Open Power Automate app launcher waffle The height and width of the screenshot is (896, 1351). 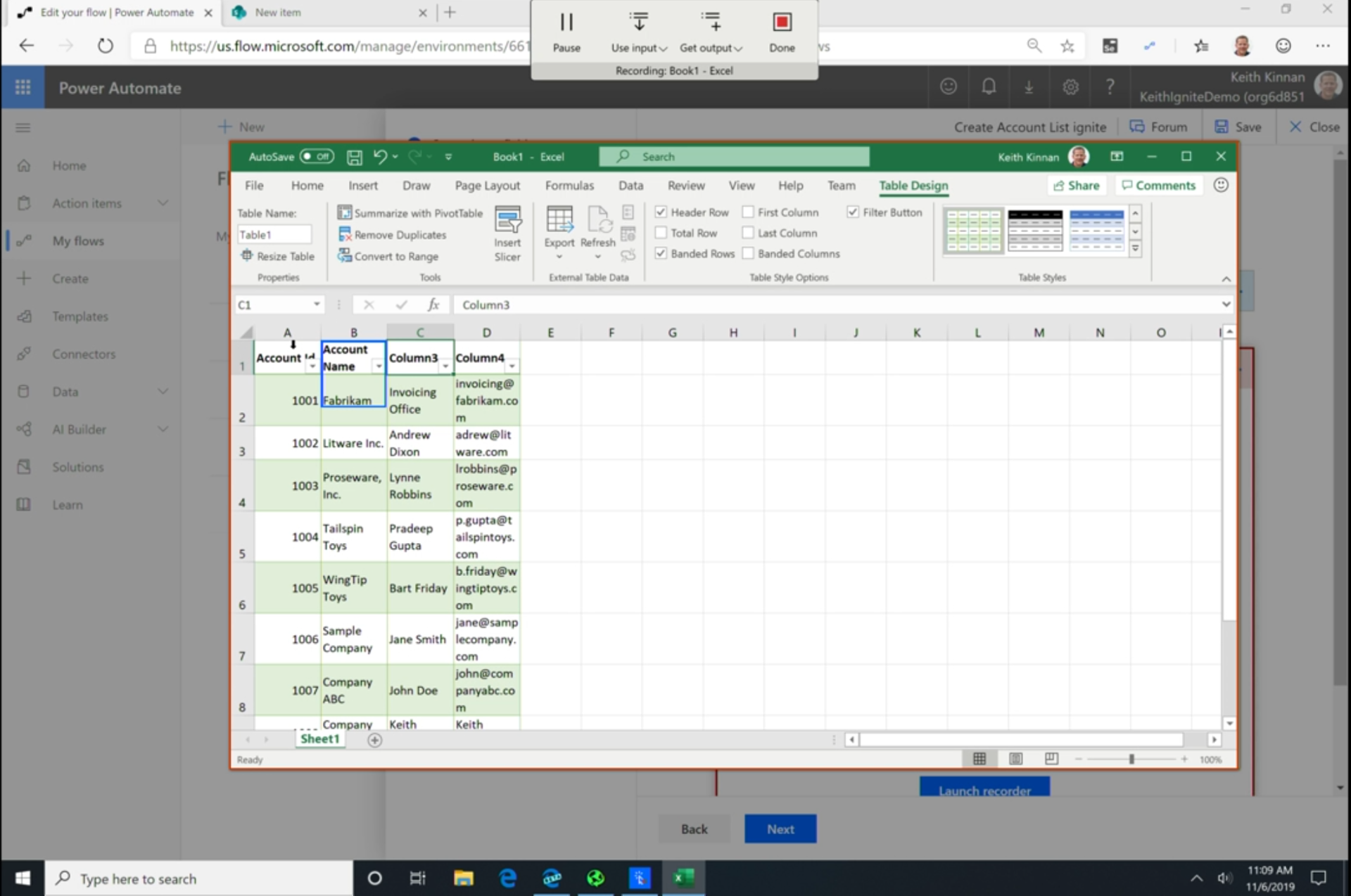tap(23, 87)
